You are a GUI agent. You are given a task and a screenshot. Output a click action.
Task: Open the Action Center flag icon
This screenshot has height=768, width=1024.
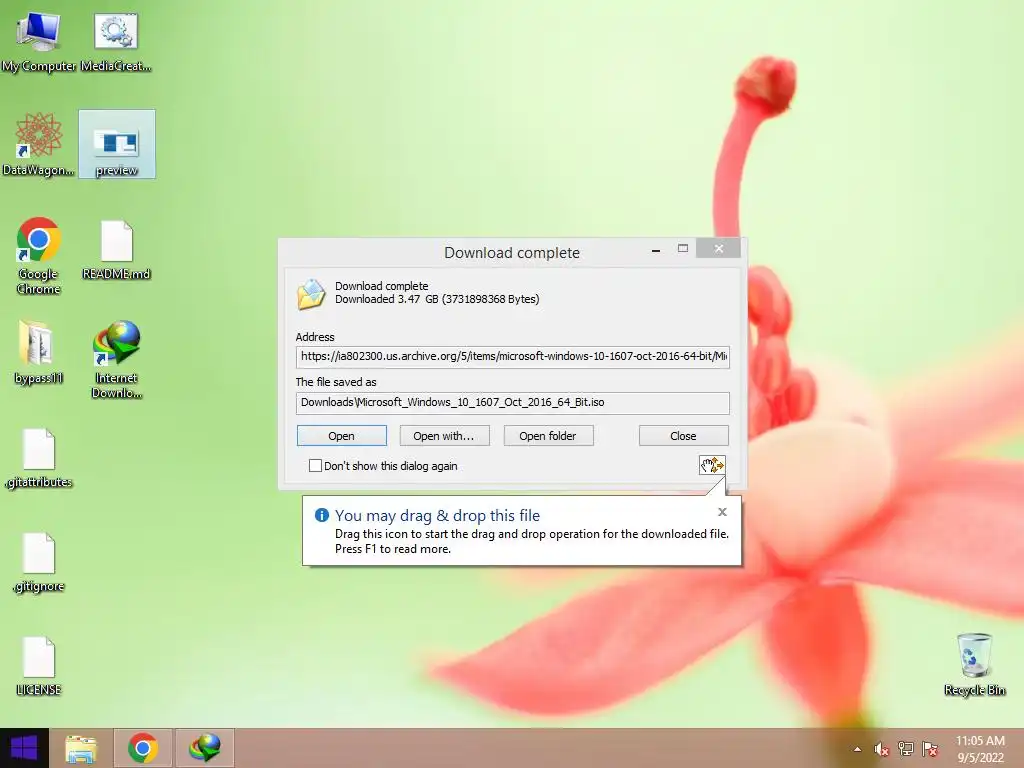930,749
